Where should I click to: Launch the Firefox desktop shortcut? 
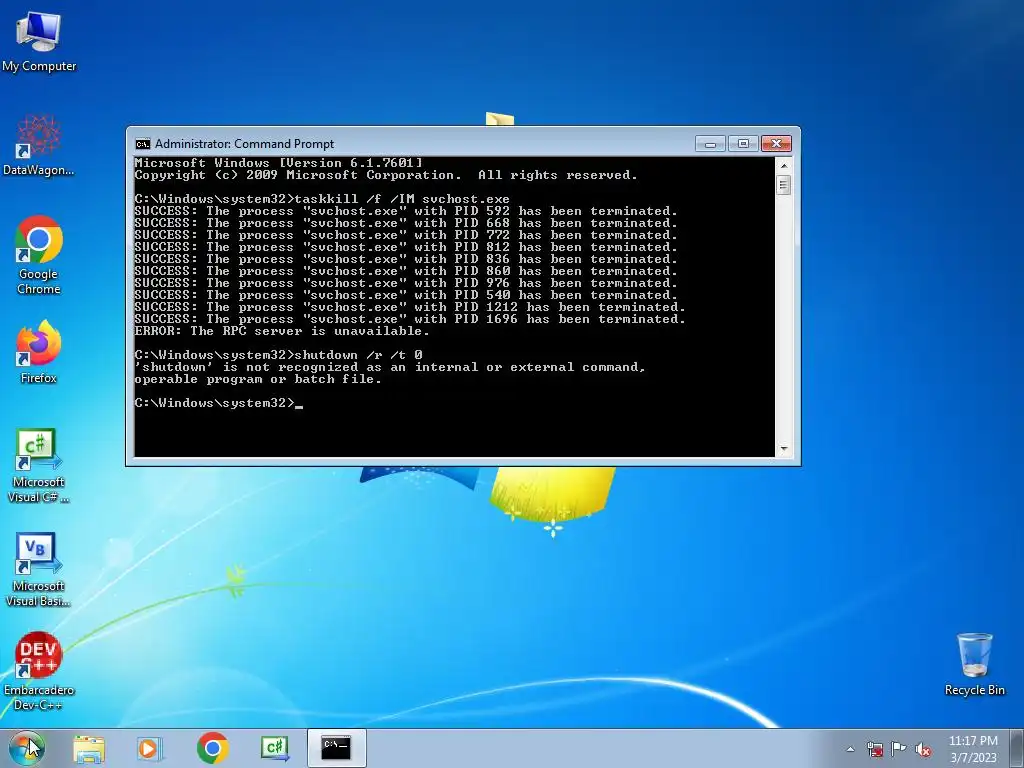point(39,352)
